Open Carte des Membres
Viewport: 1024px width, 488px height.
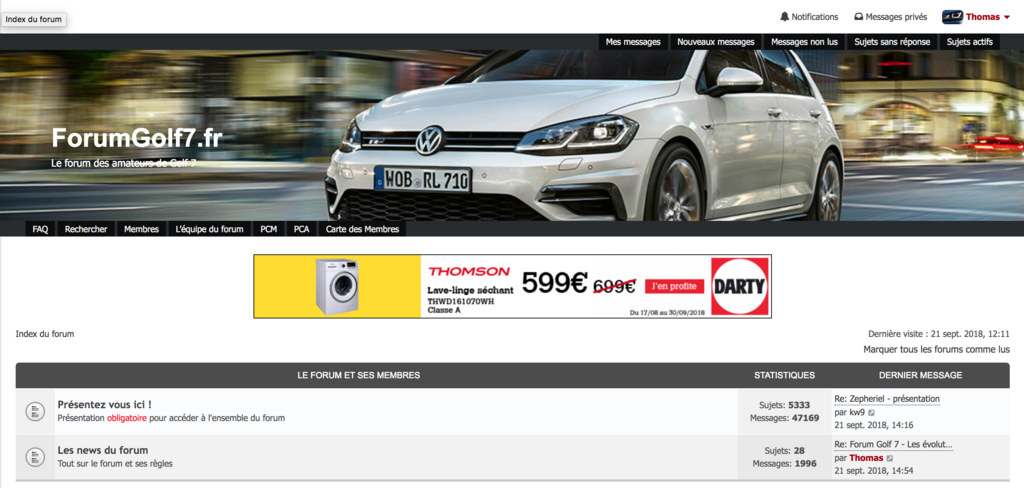[362, 229]
